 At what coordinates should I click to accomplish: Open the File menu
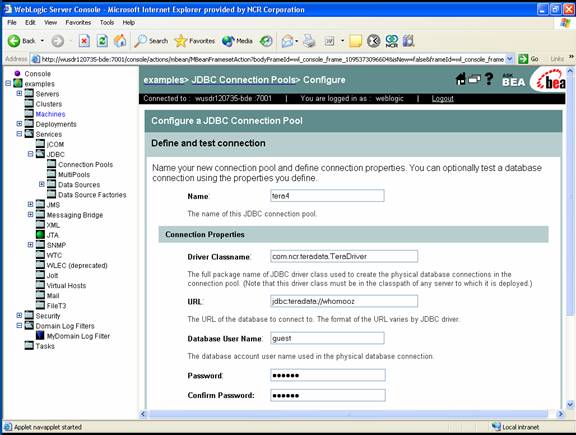coord(12,22)
